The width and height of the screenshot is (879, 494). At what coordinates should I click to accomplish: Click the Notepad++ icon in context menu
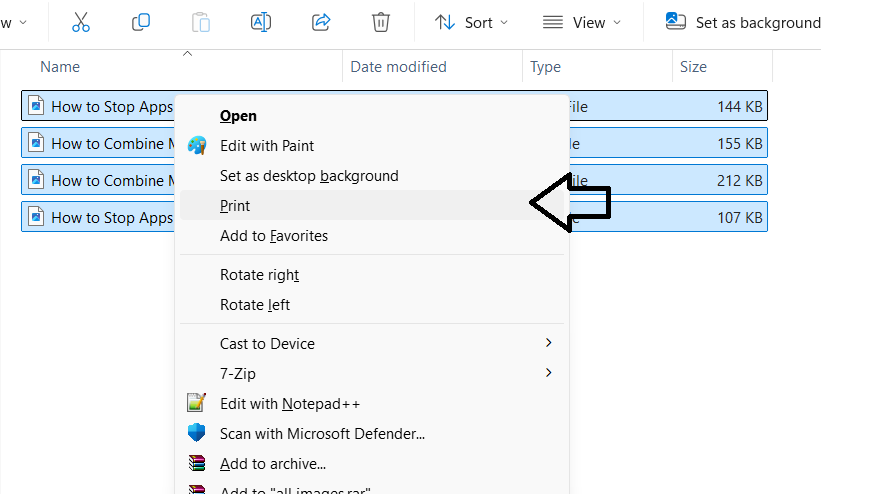point(197,403)
